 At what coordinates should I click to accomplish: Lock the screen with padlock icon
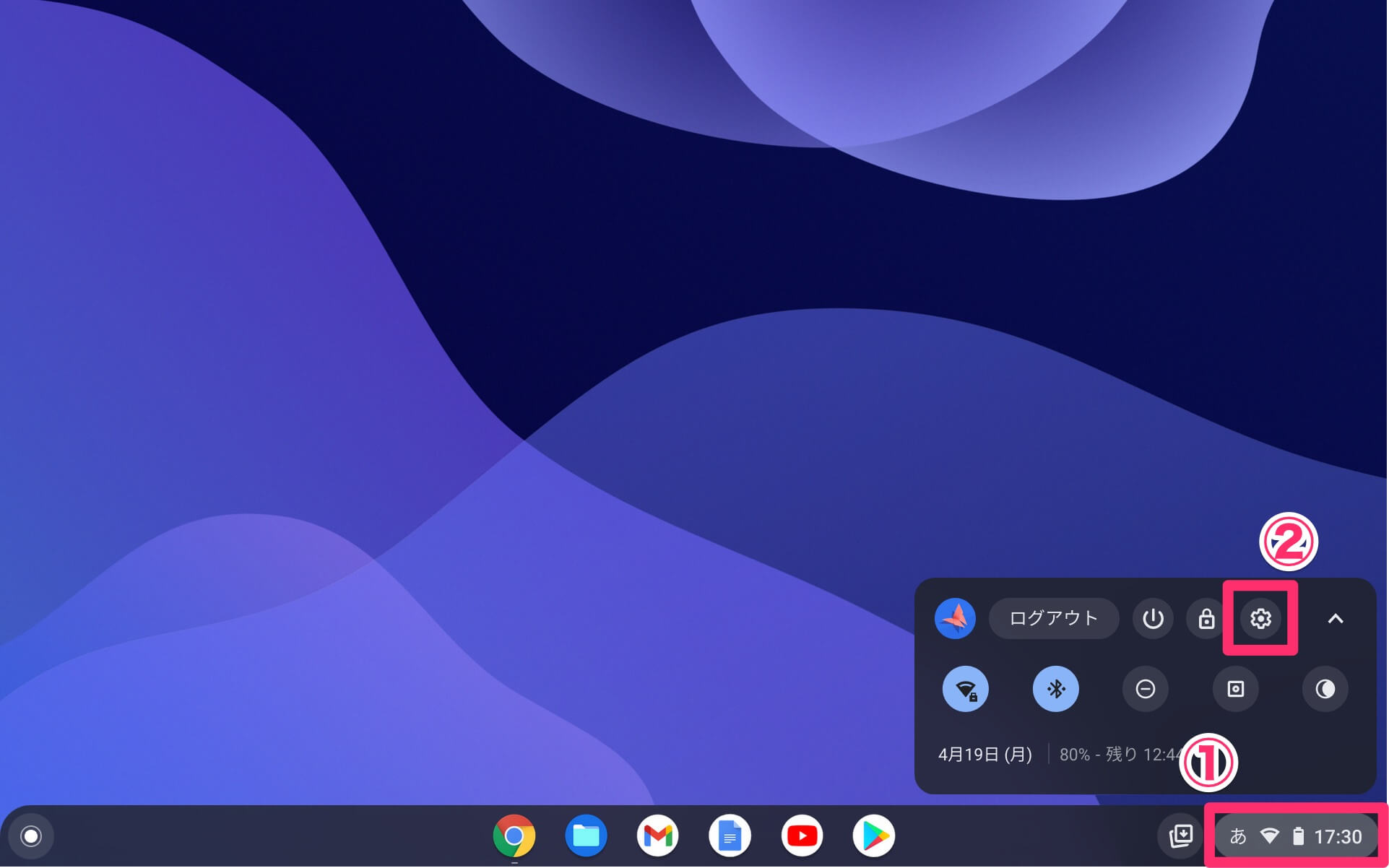click(x=1206, y=618)
